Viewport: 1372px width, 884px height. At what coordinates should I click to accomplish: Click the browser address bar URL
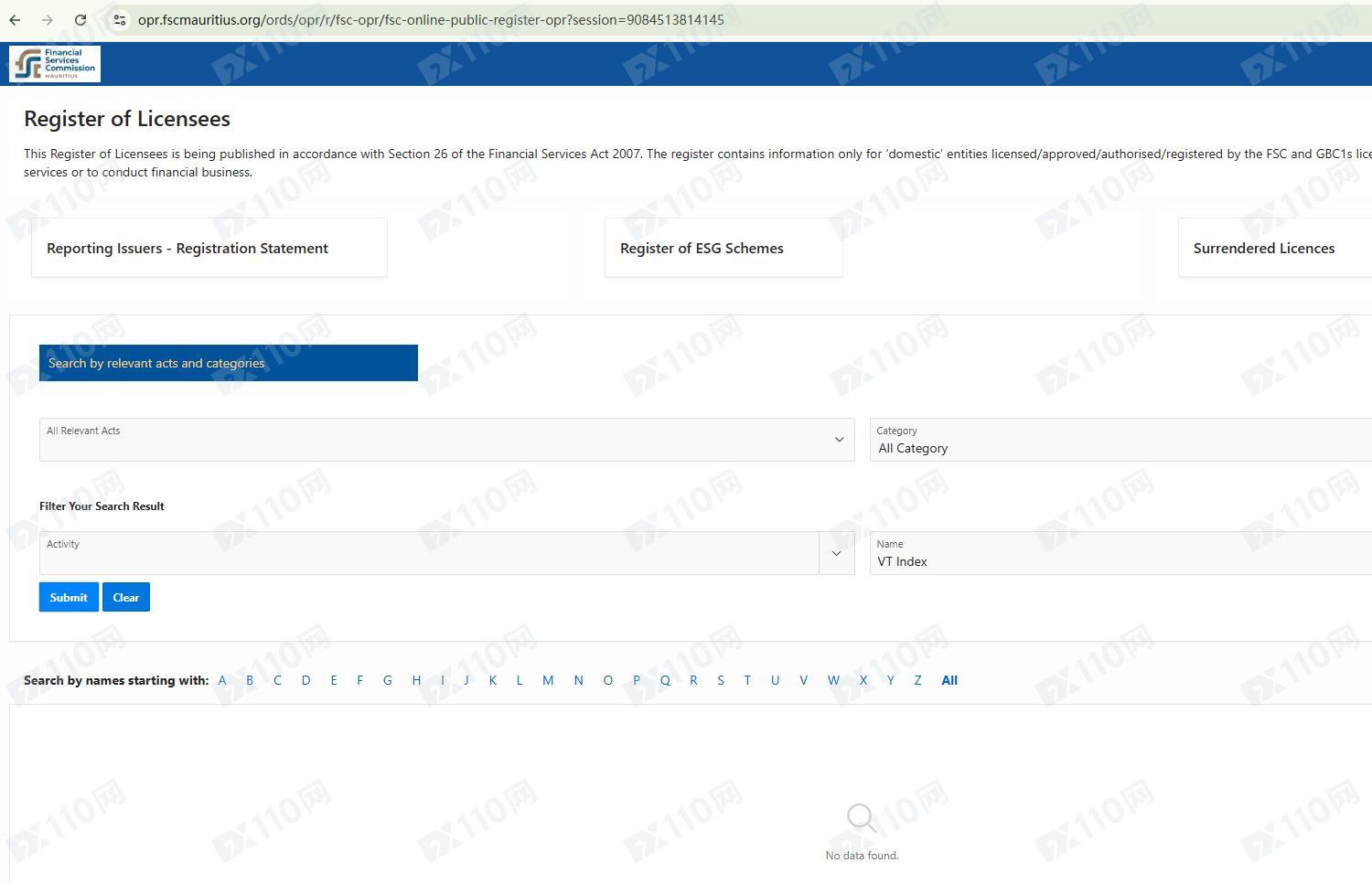tap(430, 20)
